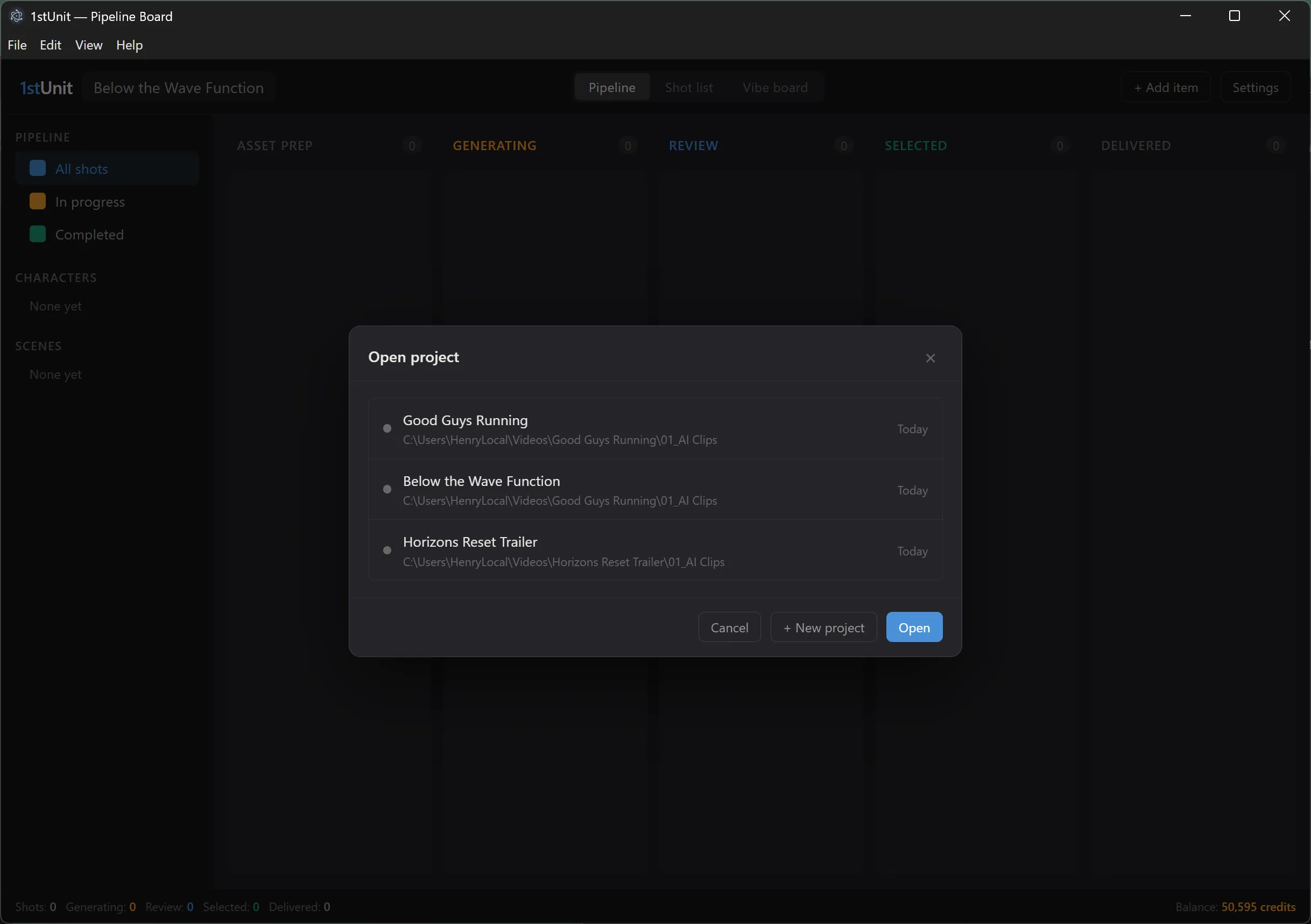Open the Help menu
The image size is (1311, 924).
click(130, 45)
